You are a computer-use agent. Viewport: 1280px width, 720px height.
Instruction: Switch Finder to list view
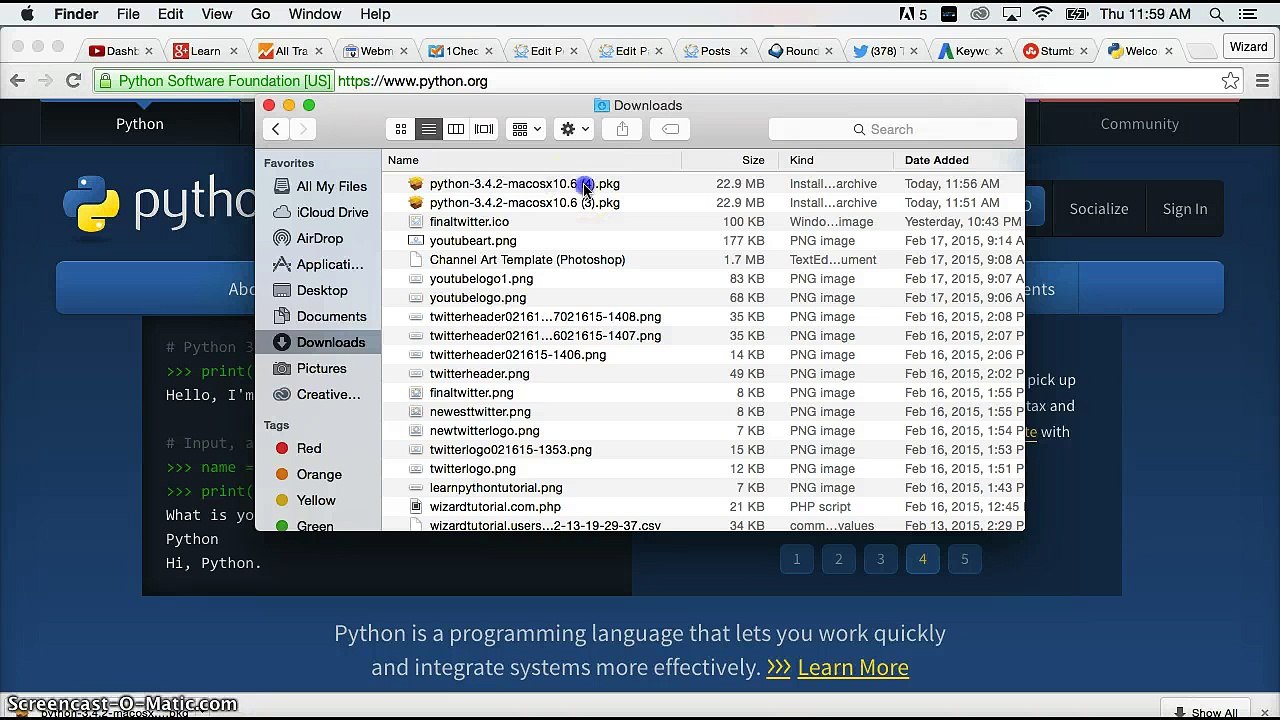pos(428,129)
